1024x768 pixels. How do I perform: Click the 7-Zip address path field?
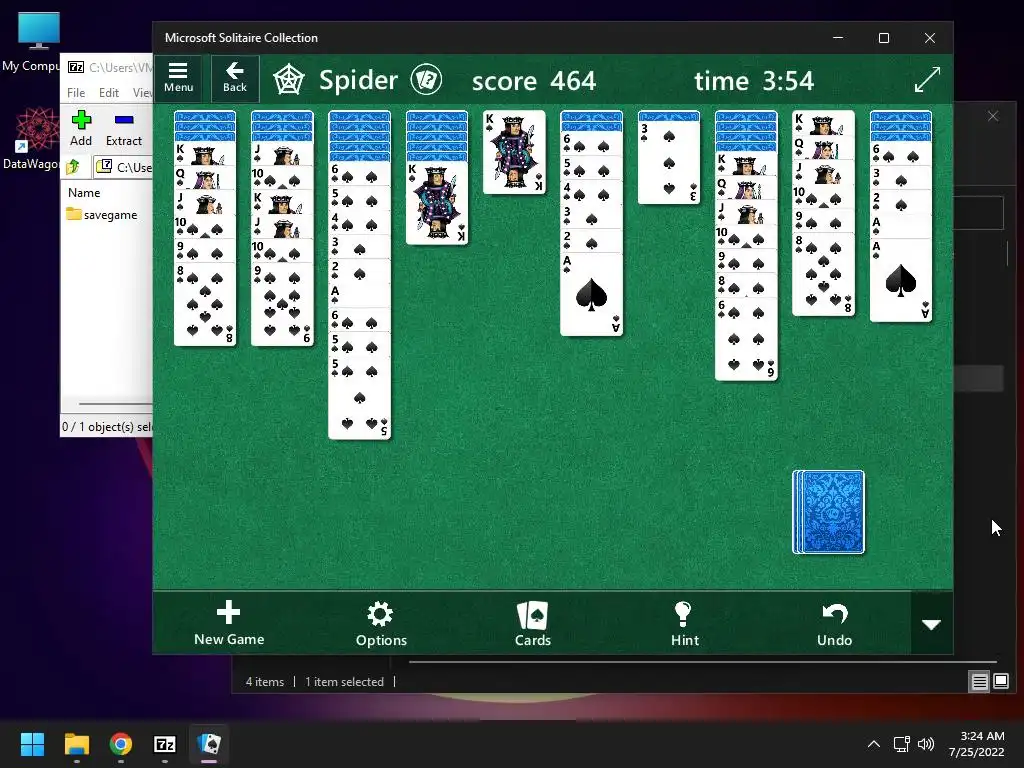(123, 167)
